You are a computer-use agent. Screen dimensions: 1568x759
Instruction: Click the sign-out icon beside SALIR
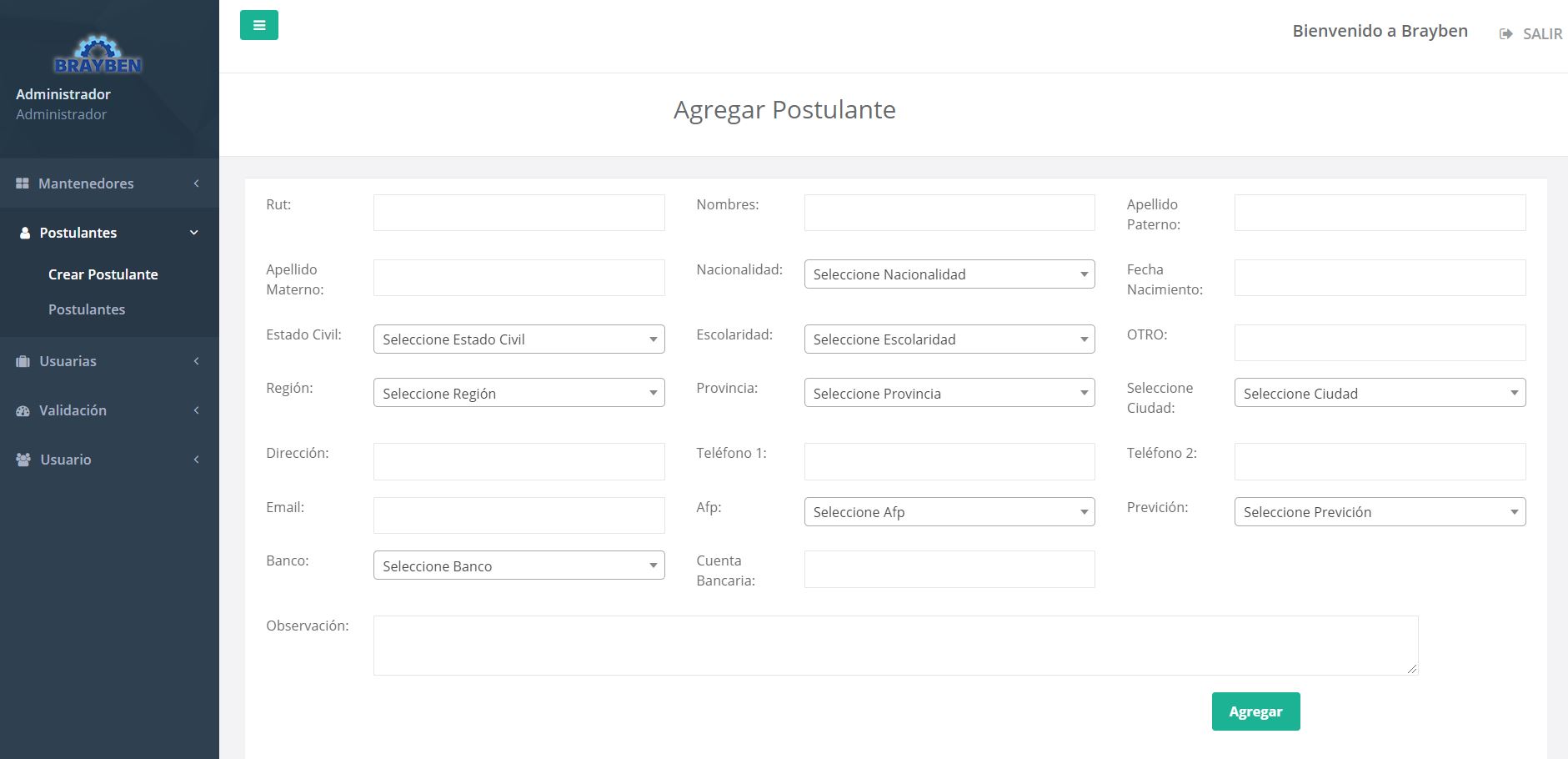coord(1505,34)
